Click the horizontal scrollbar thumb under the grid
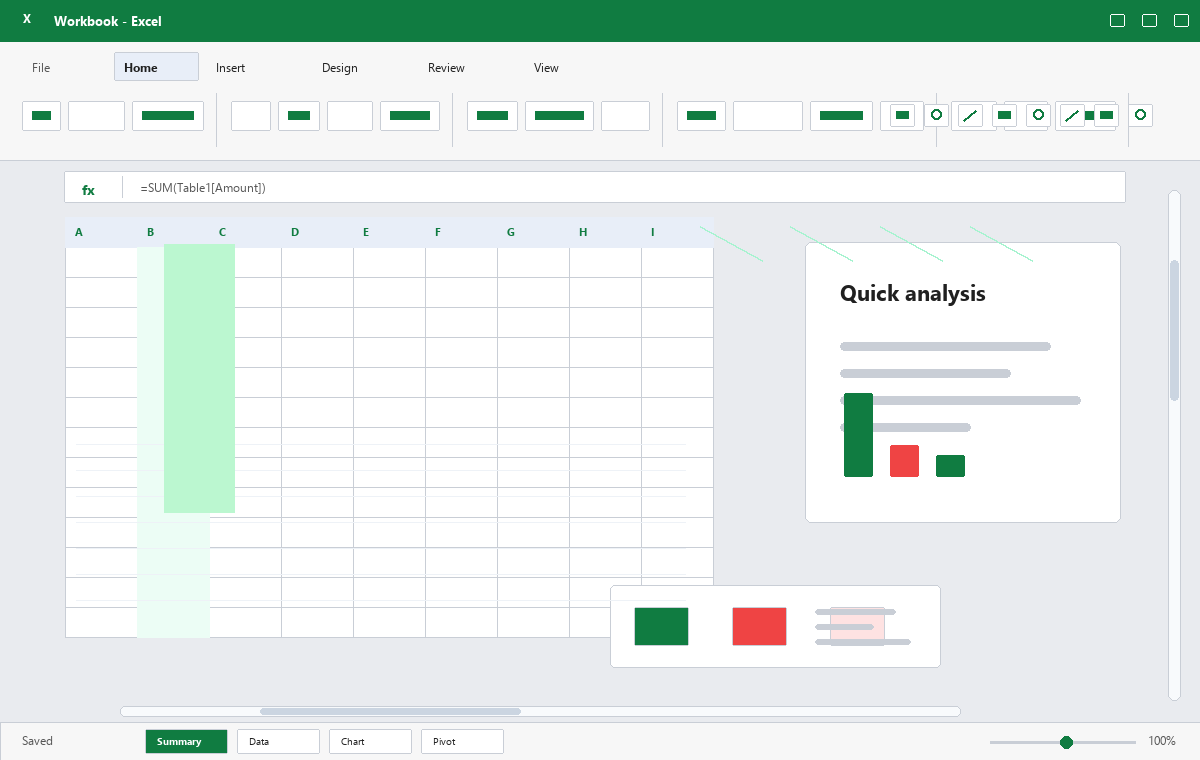Image resolution: width=1200 pixels, height=760 pixels. point(390,711)
